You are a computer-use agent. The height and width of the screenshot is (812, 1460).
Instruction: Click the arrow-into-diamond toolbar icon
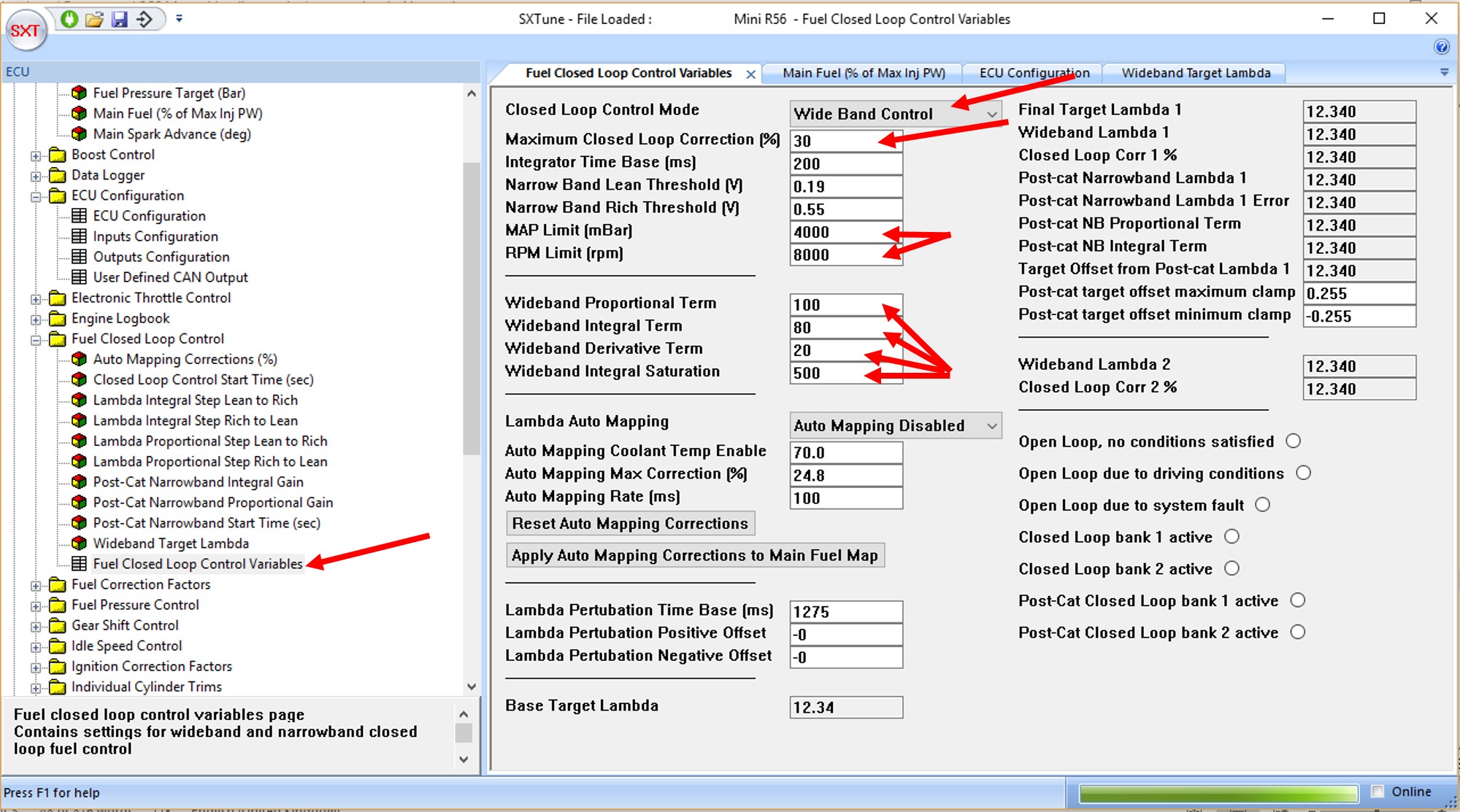click(145, 19)
